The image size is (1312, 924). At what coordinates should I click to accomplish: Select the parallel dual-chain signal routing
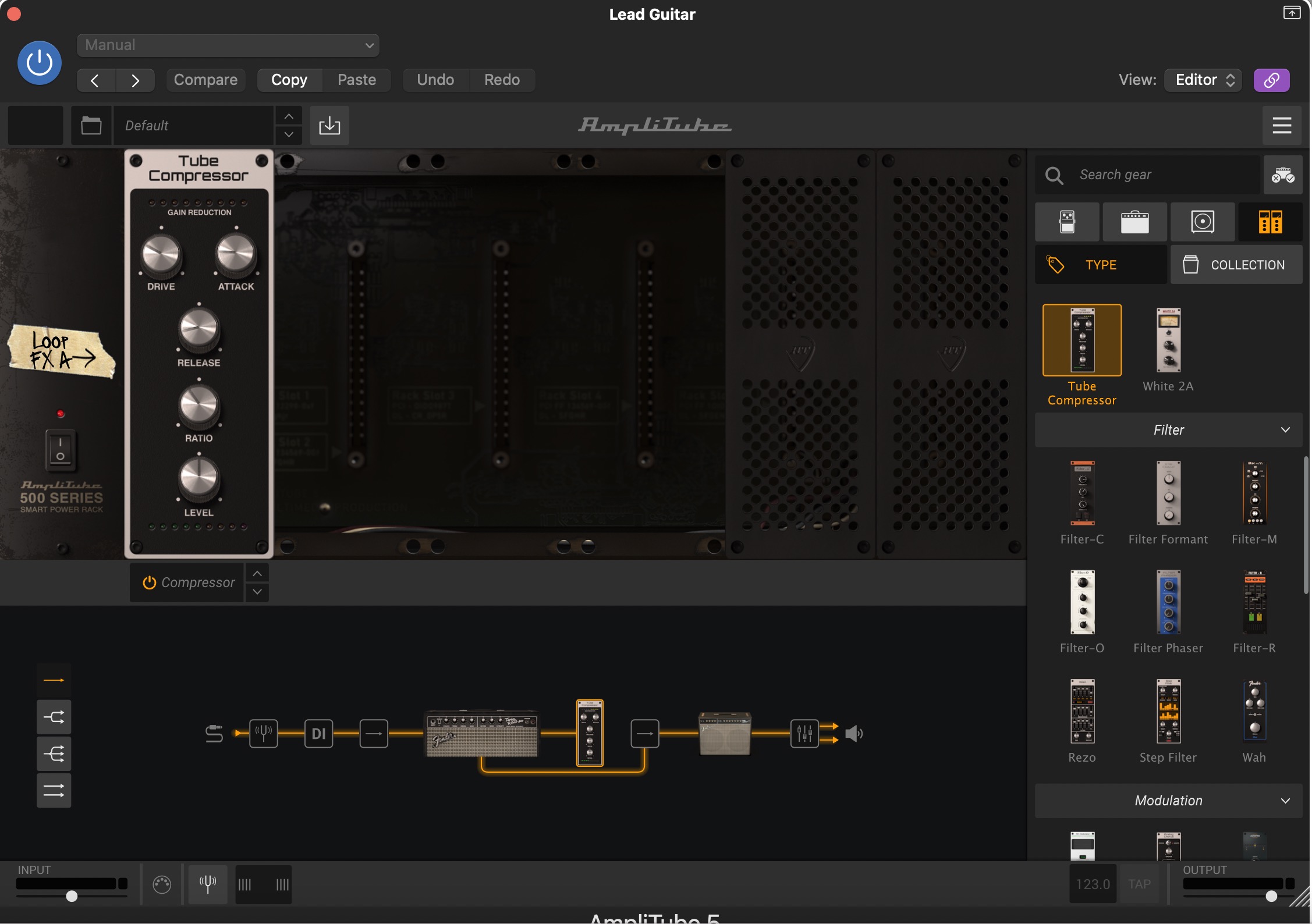(54, 791)
